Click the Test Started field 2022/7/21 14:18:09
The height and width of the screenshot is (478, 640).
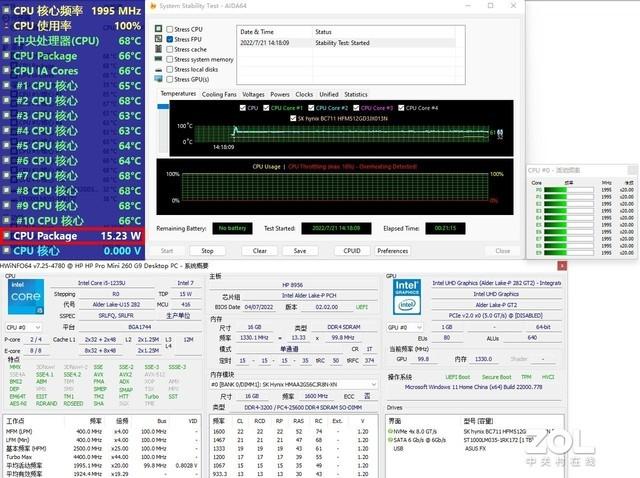pos(336,228)
